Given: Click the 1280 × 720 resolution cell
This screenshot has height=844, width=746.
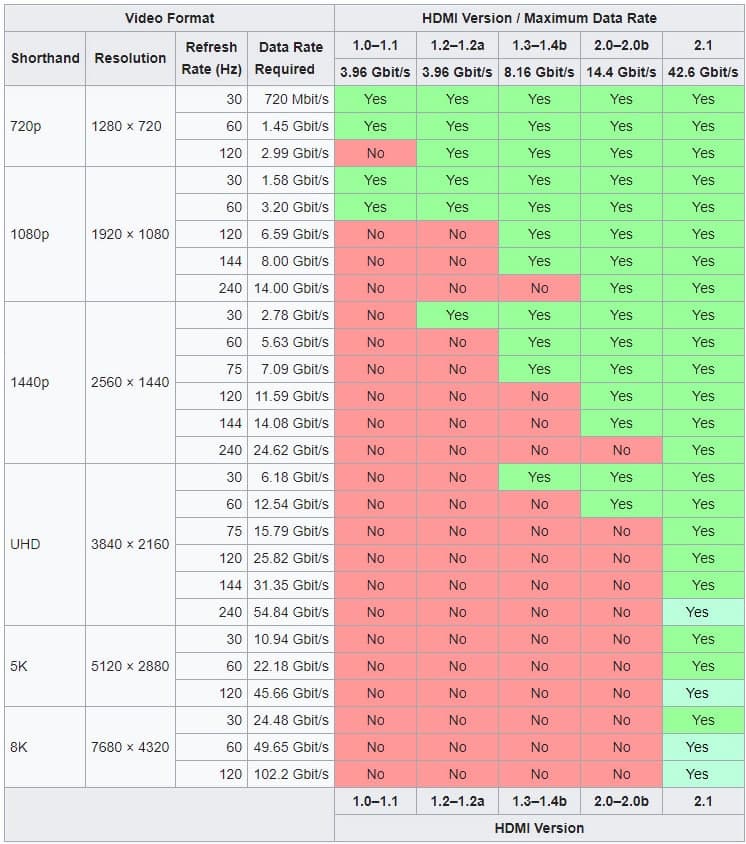Looking at the screenshot, I should pos(130,126).
